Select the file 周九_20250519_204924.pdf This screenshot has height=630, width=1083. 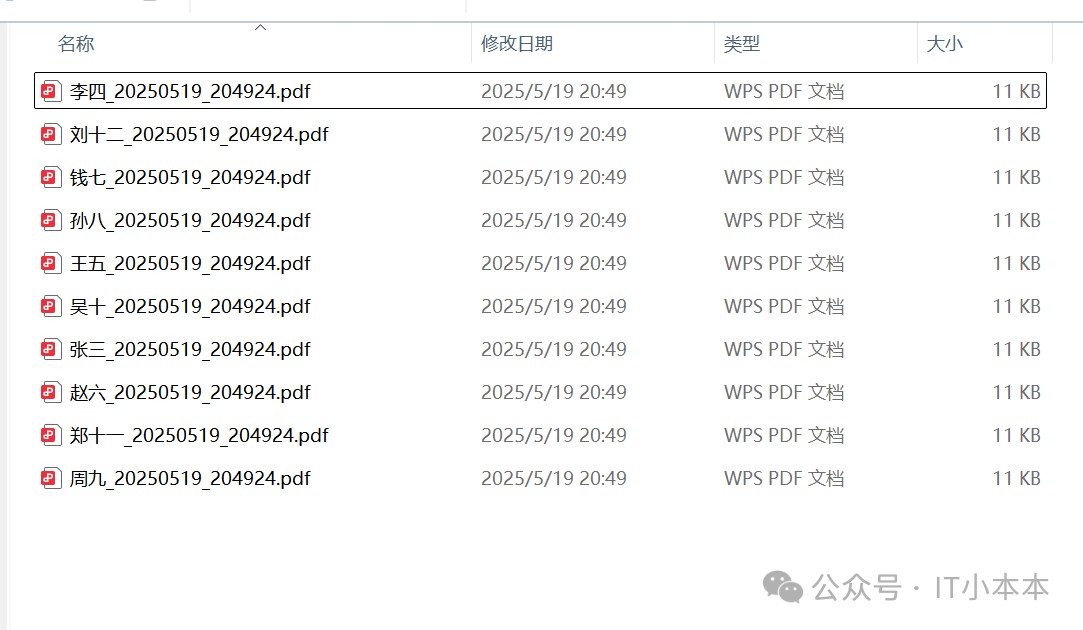click(540, 478)
